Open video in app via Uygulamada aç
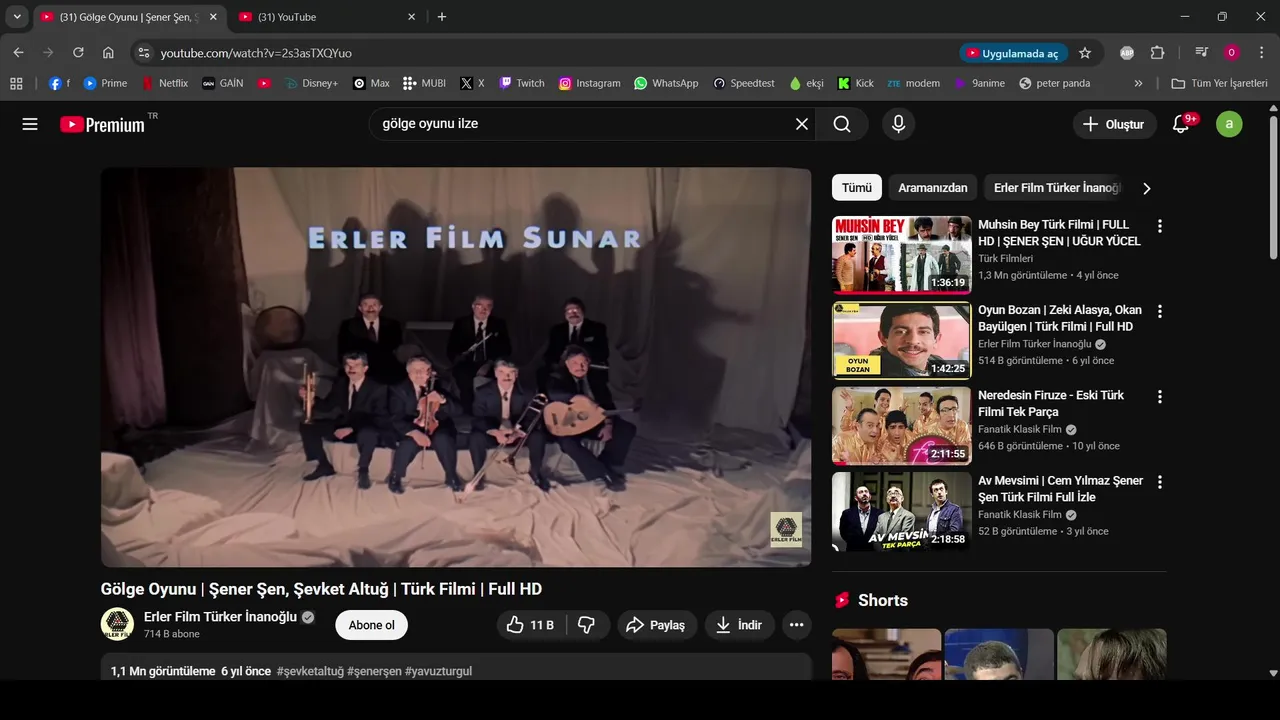 click(x=1012, y=53)
